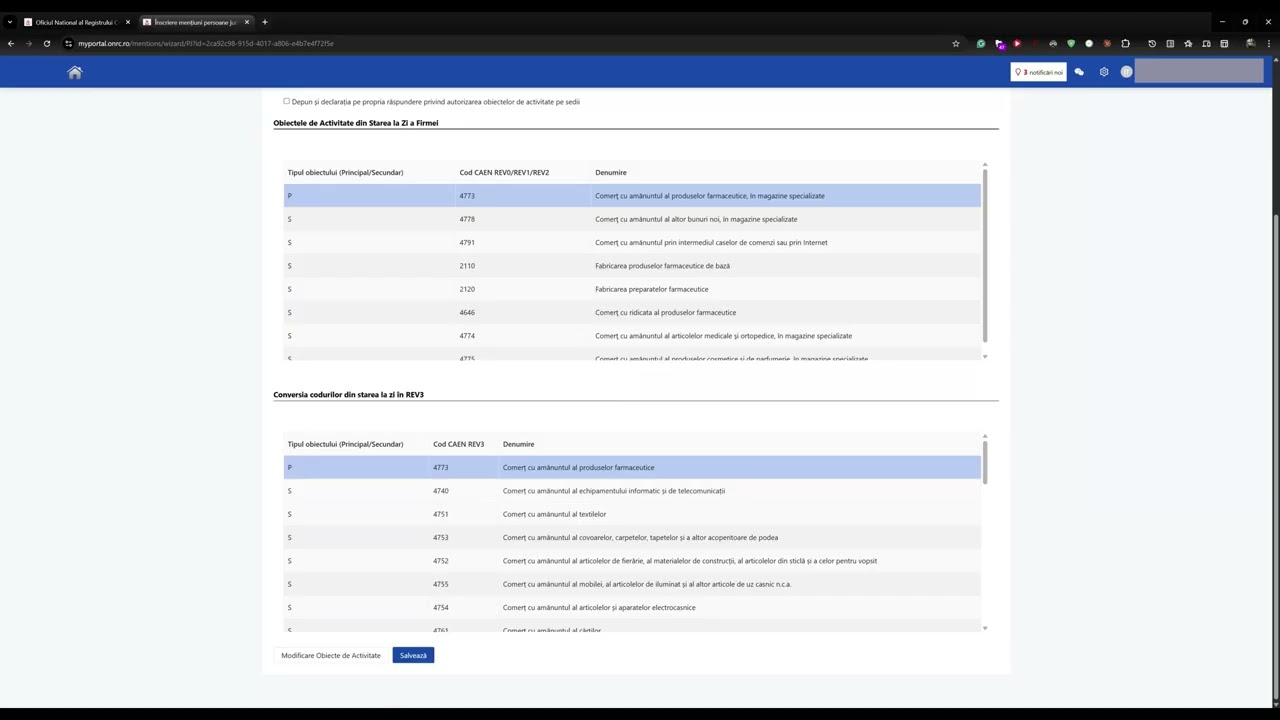Open browser history clock icon
The image size is (1280, 720).
(1152, 43)
